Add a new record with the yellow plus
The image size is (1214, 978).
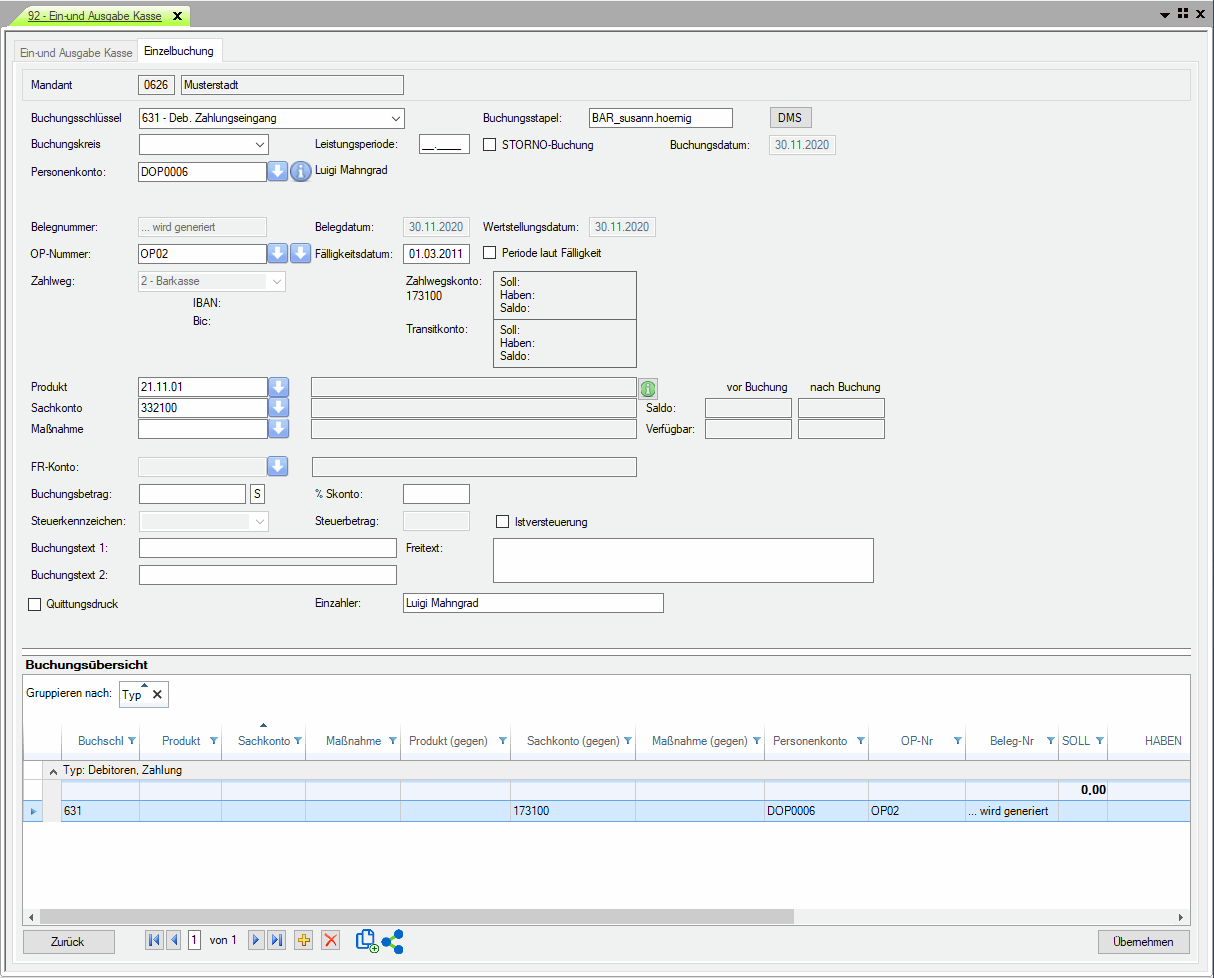tap(304, 940)
